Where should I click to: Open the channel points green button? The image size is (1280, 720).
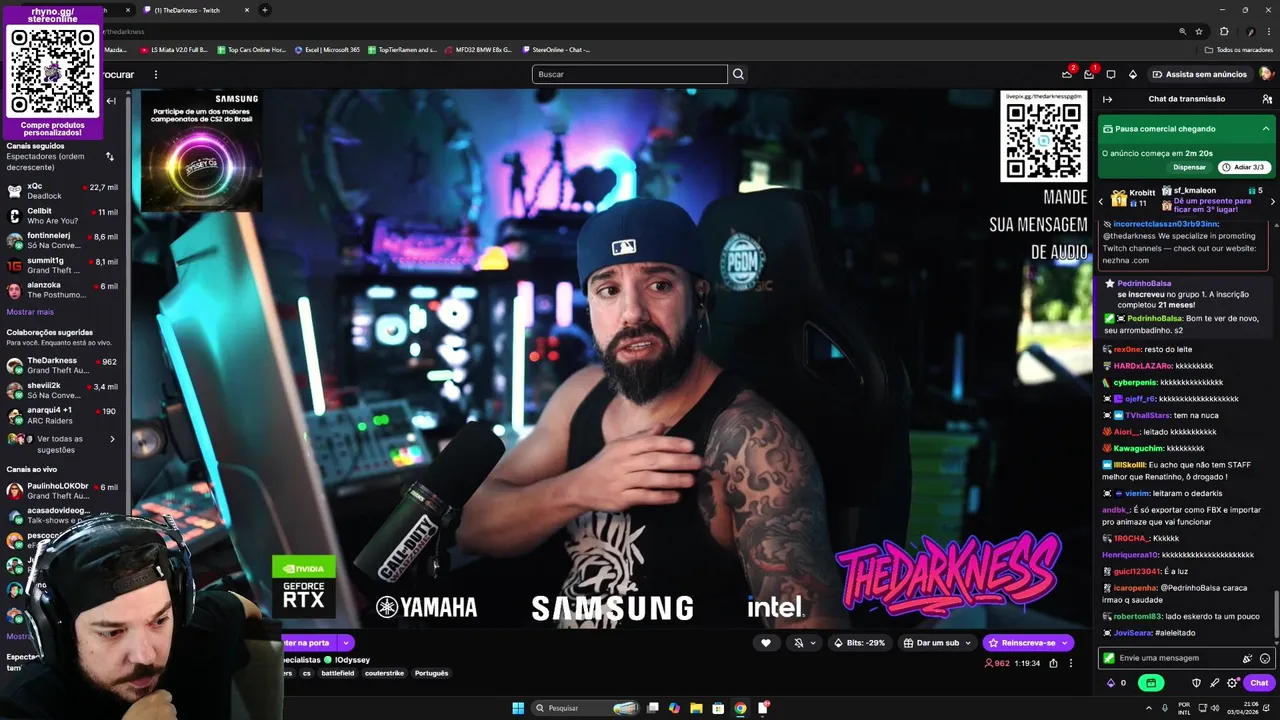(1151, 683)
